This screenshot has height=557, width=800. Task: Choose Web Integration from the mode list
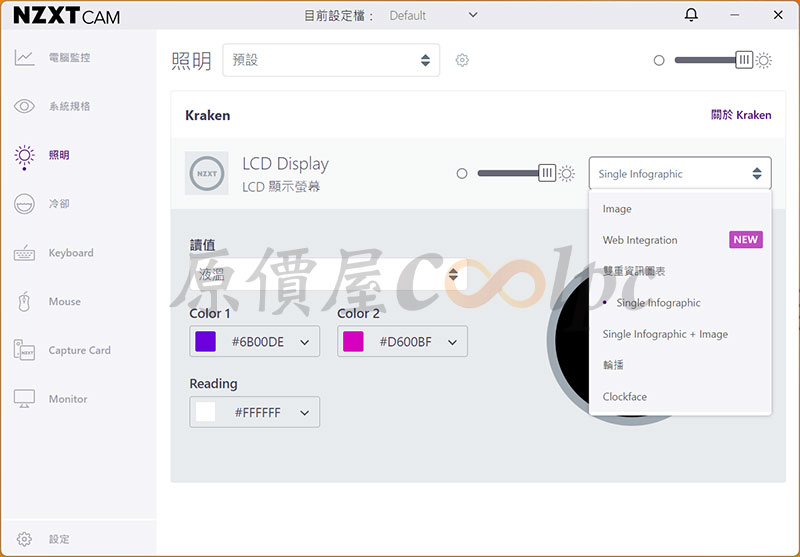tap(640, 240)
